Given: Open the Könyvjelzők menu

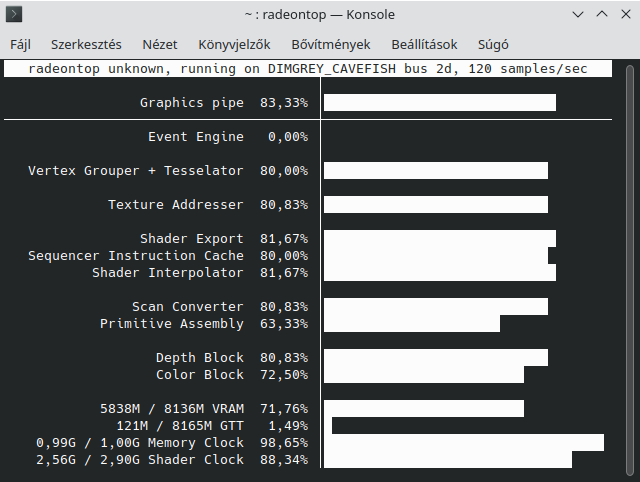Looking at the screenshot, I should click(x=234, y=44).
